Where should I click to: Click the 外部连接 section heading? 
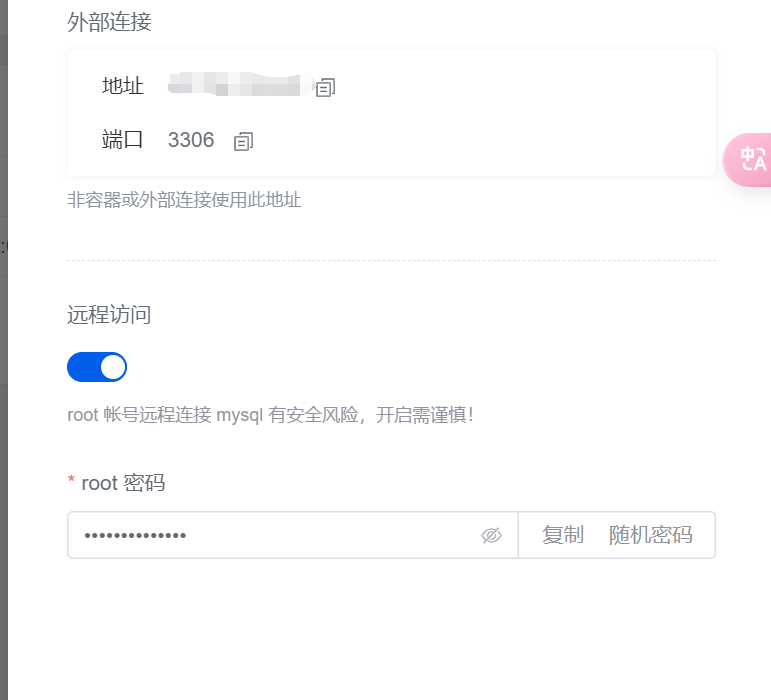click(x=109, y=22)
